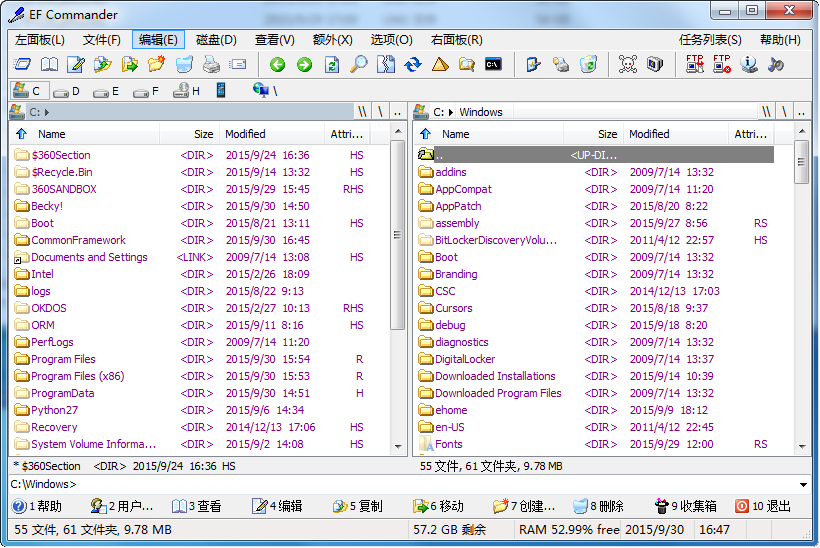
Task: Click the 5 复制 function button
Action: pyautogui.click(x=358, y=506)
